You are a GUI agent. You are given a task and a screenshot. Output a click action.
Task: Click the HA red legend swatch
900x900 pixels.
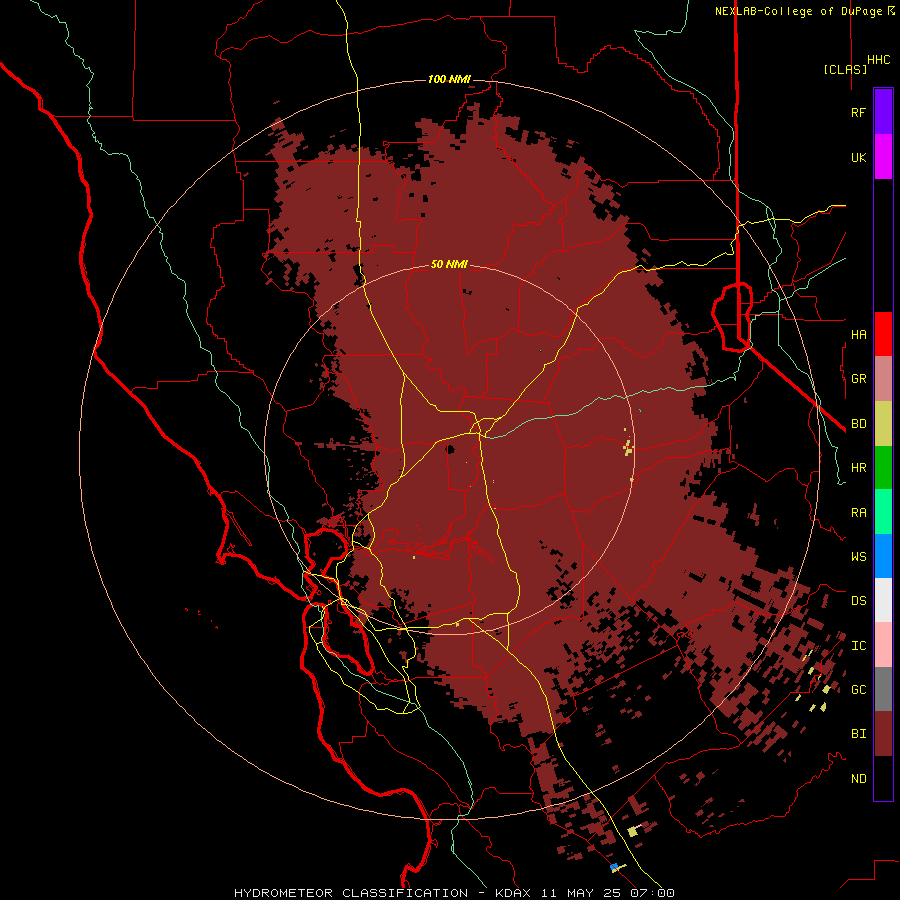883,334
